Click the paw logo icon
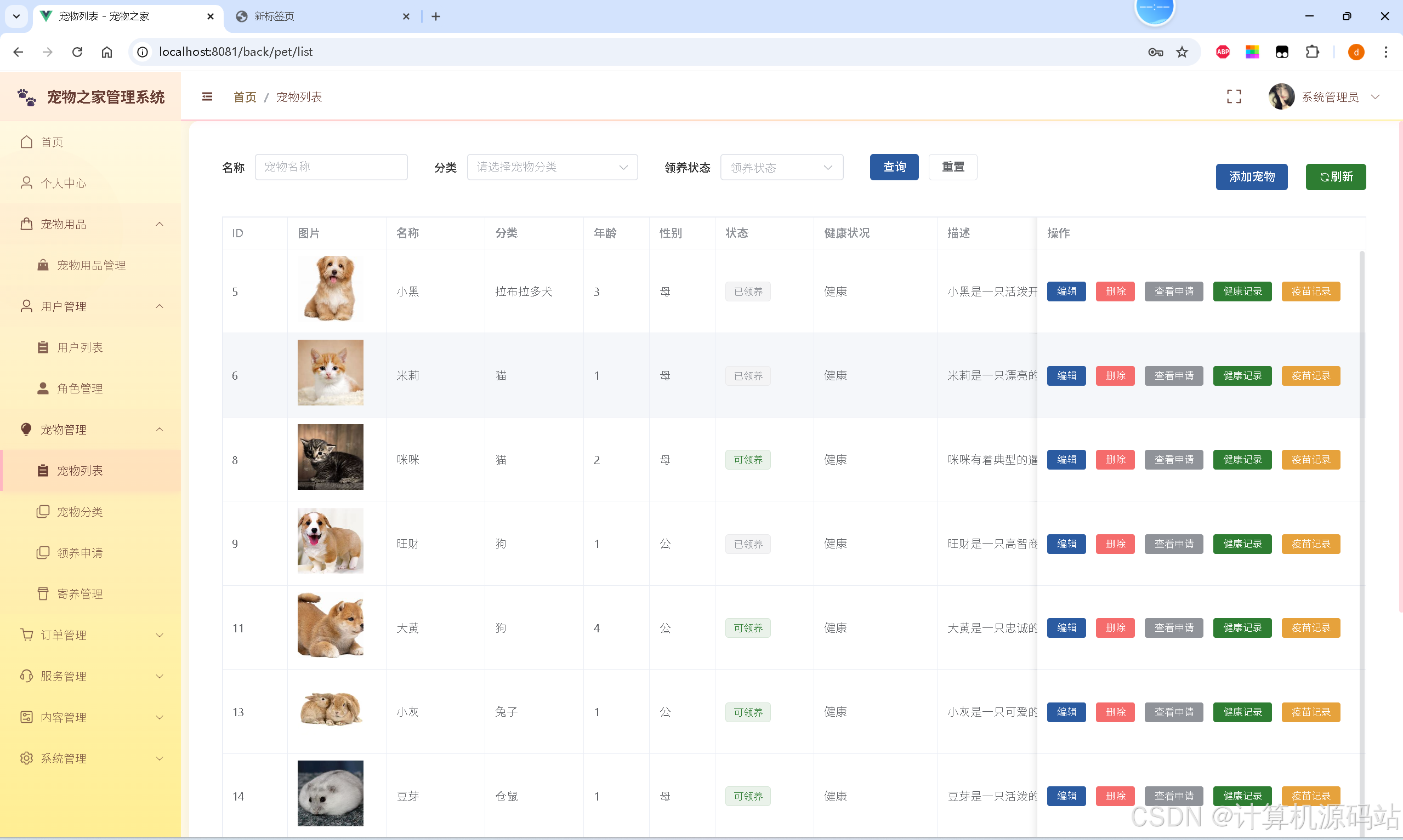Image resolution: width=1403 pixels, height=840 pixels. [27, 98]
